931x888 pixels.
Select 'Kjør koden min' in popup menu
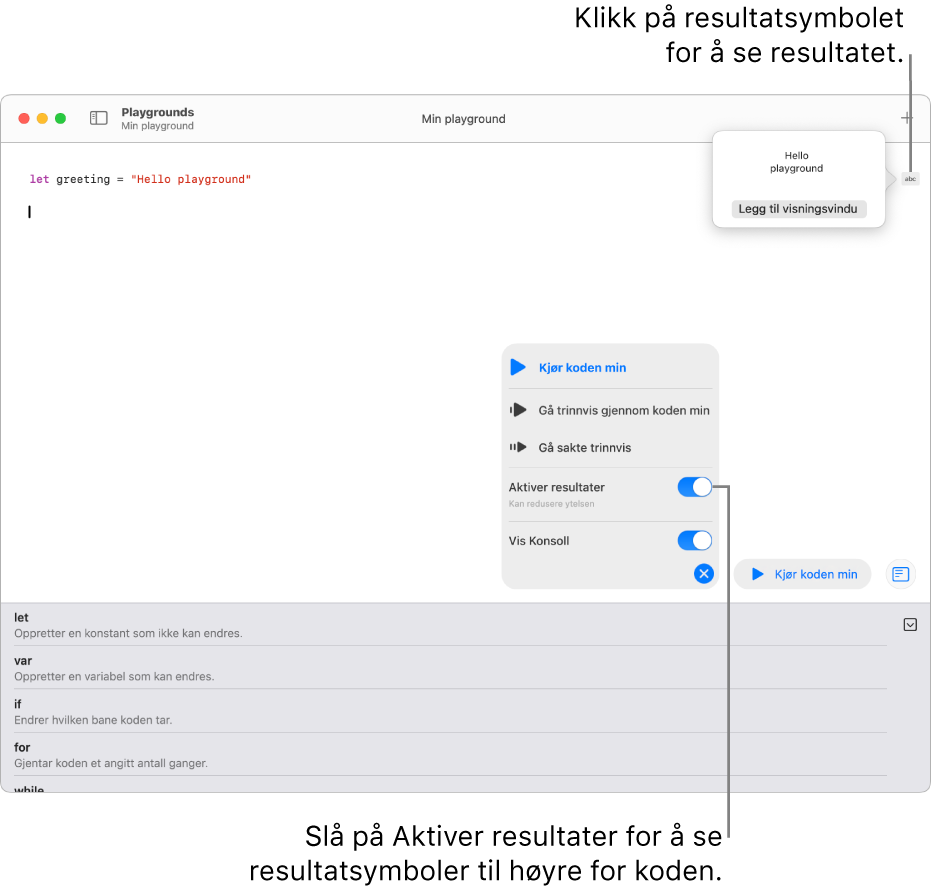[610, 367]
